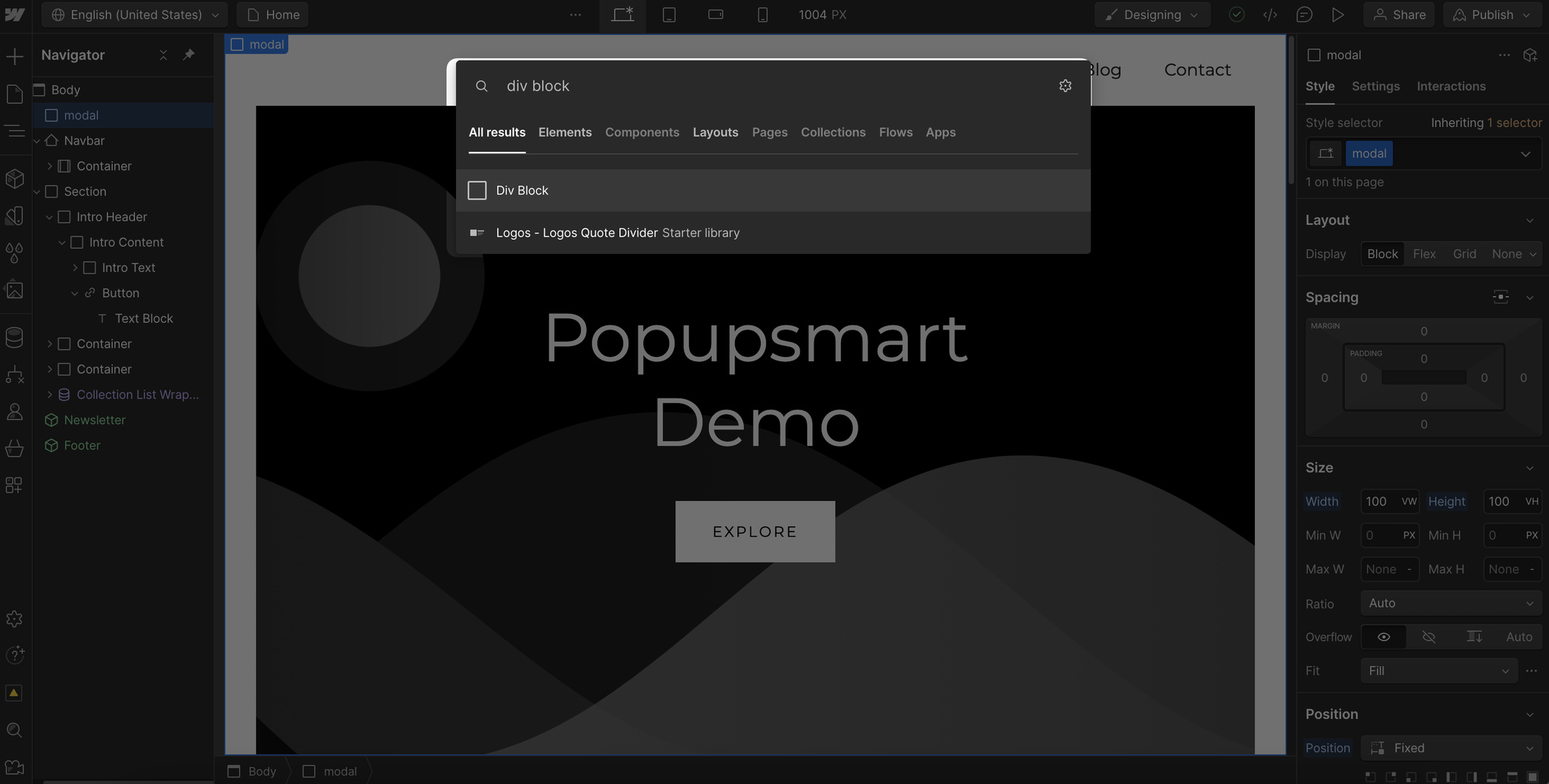
Task: Switch to mobile landscape breakpoint icon
Action: point(716,15)
